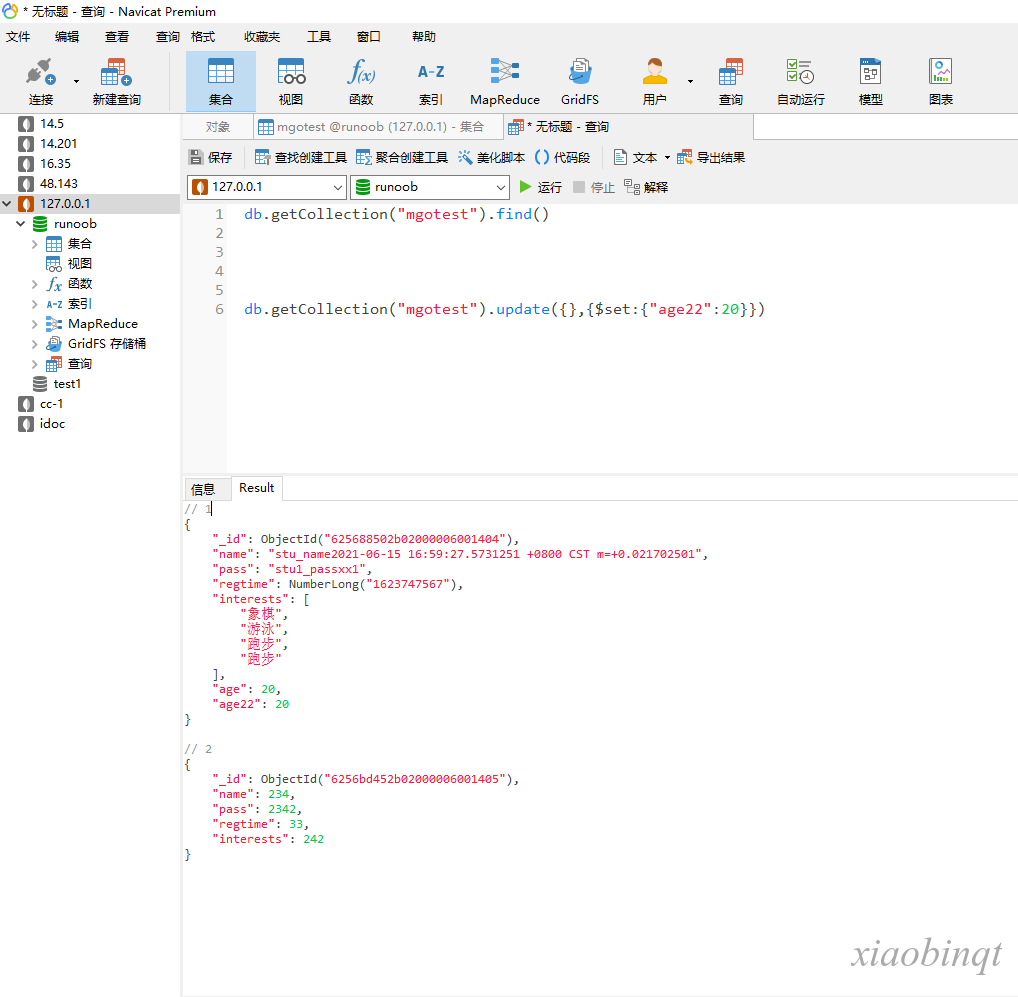Expand the 查询 tree node
This screenshot has width=1018, height=997.
pyautogui.click(x=34, y=364)
